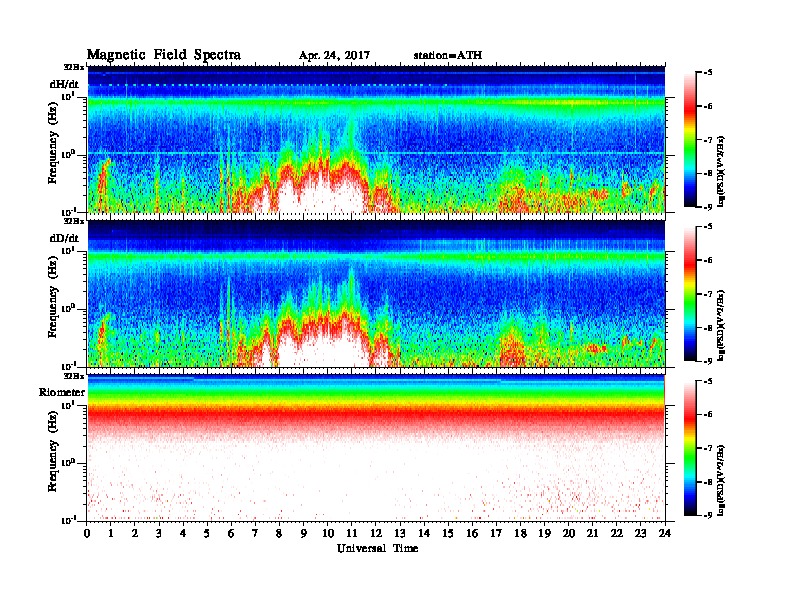Click the dH/dt panel color bar
Screen dimensions: 792x612
point(690,139)
